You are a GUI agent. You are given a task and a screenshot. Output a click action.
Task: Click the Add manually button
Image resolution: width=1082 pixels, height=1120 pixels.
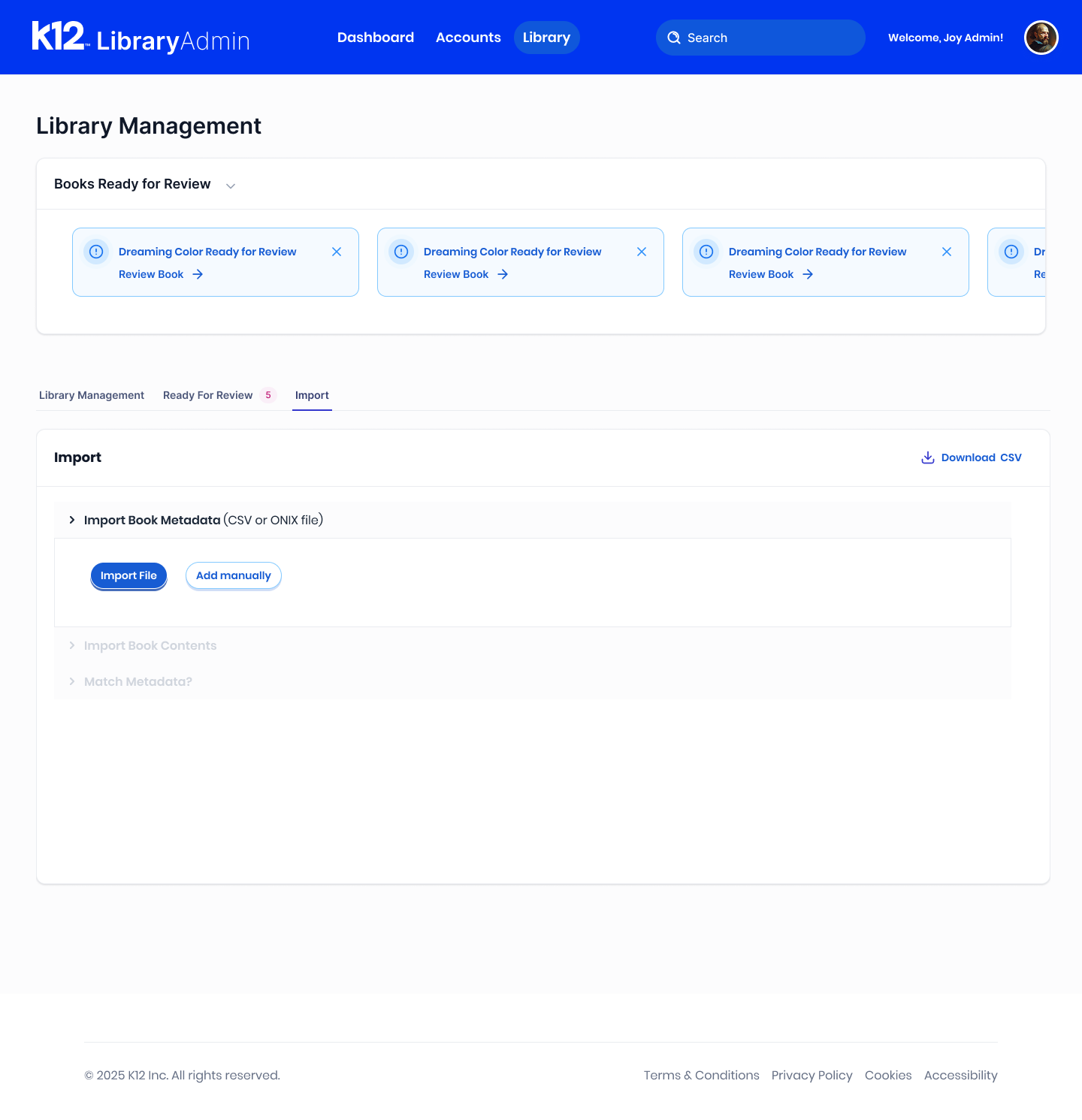(234, 575)
